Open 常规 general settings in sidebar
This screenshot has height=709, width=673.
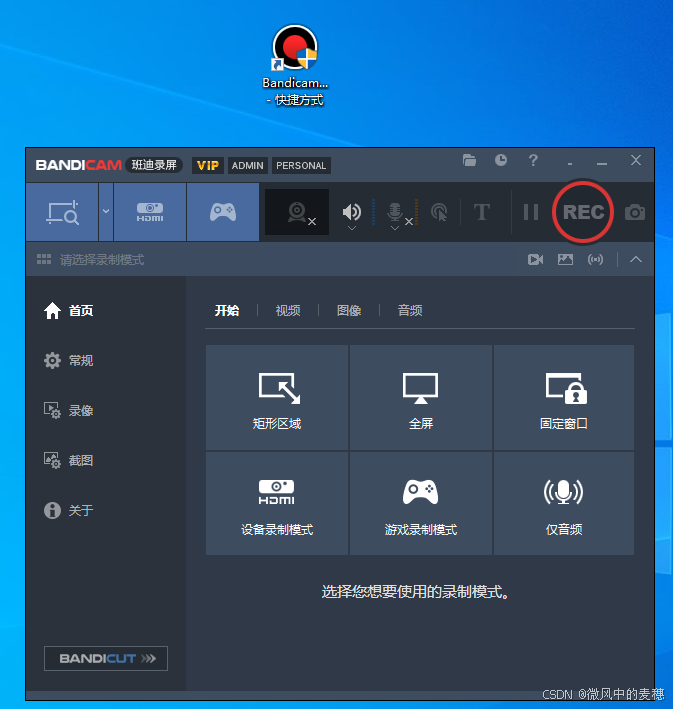click(x=68, y=360)
